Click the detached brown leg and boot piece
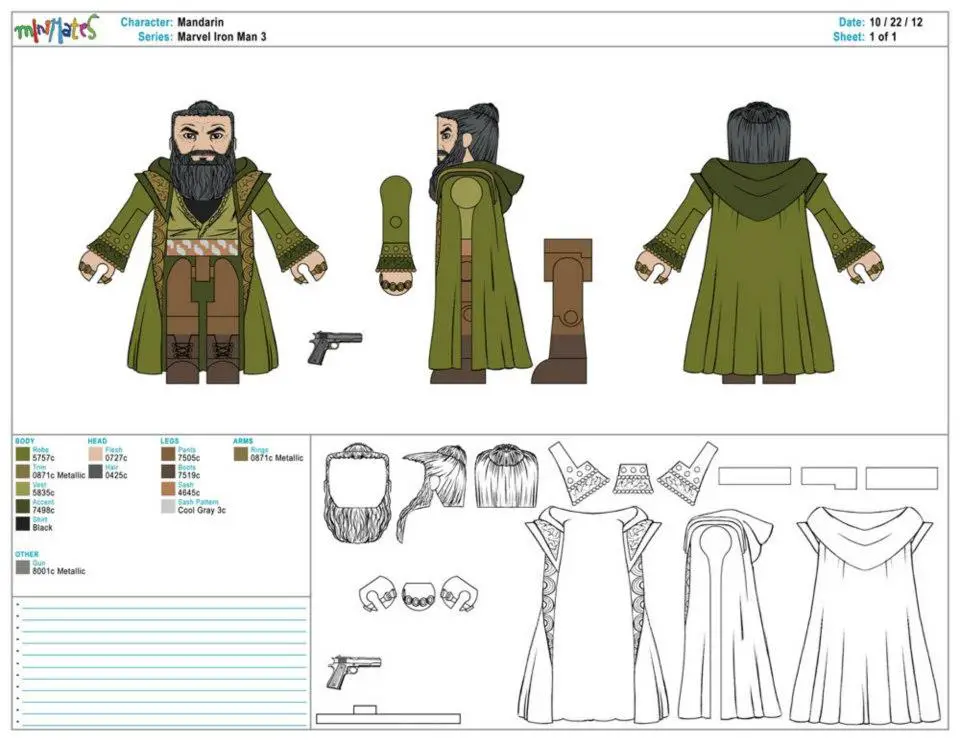The image size is (960, 741). point(561,311)
